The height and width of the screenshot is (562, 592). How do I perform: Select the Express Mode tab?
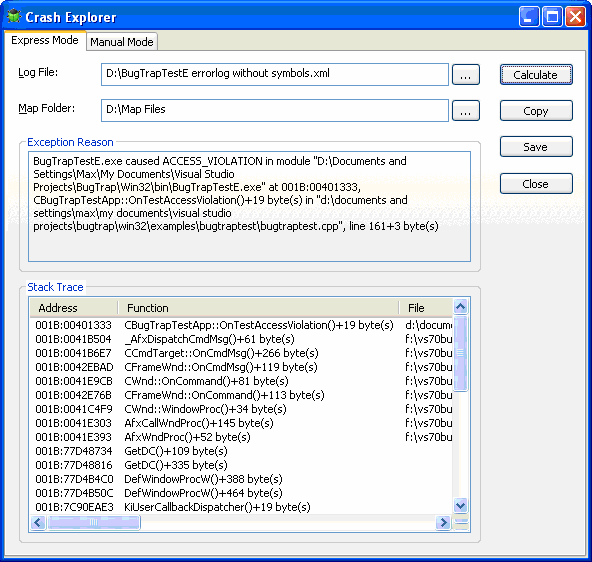tap(45, 40)
